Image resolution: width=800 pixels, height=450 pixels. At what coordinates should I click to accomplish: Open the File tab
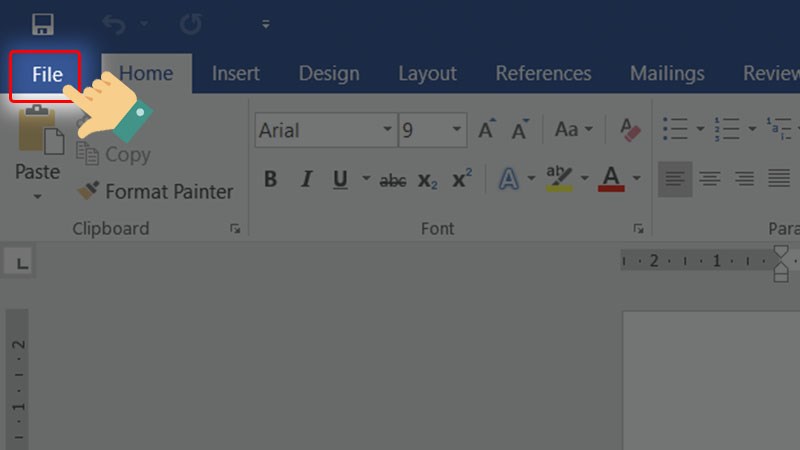pyautogui.click(x=46, y=74)
